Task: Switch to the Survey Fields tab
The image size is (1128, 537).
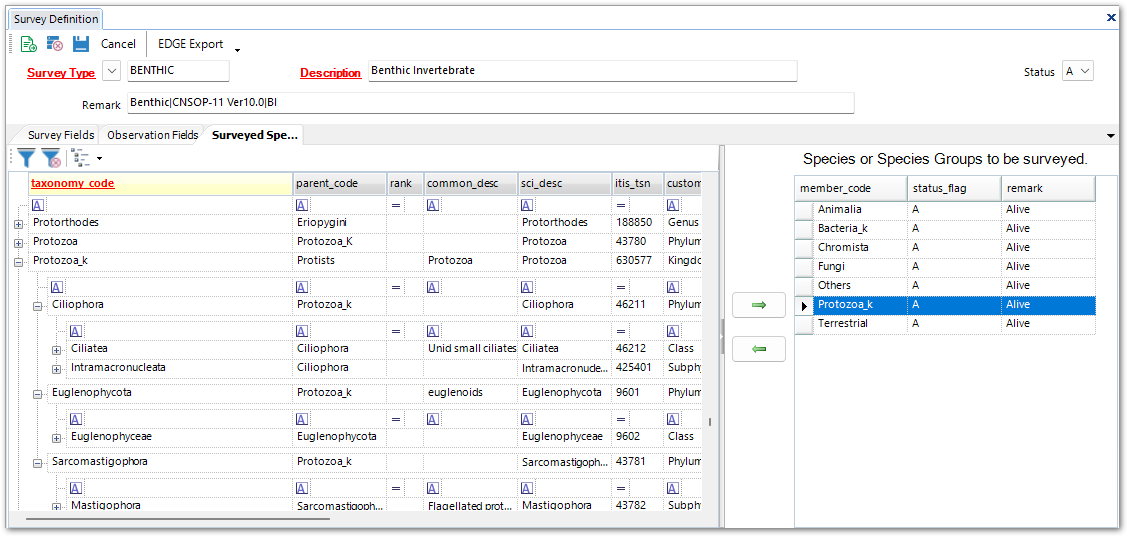Action: point(60,135)
